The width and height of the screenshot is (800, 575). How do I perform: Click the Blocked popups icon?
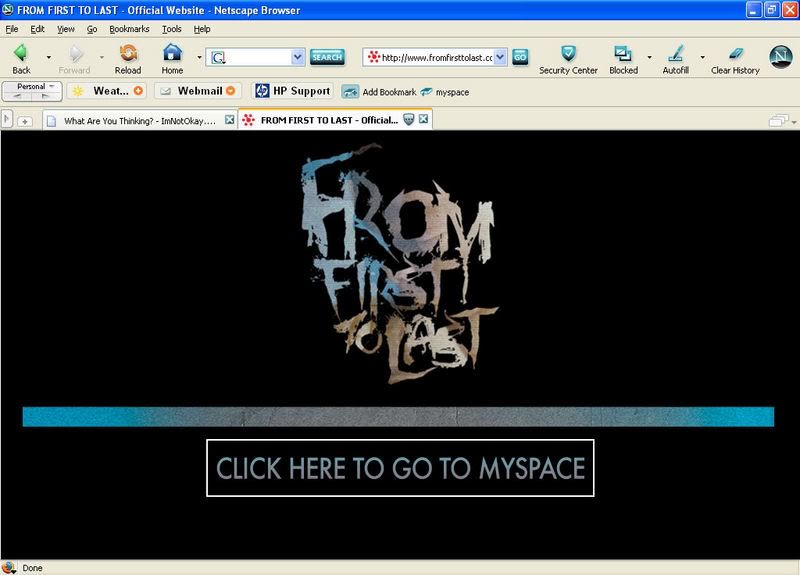[622, 56]
